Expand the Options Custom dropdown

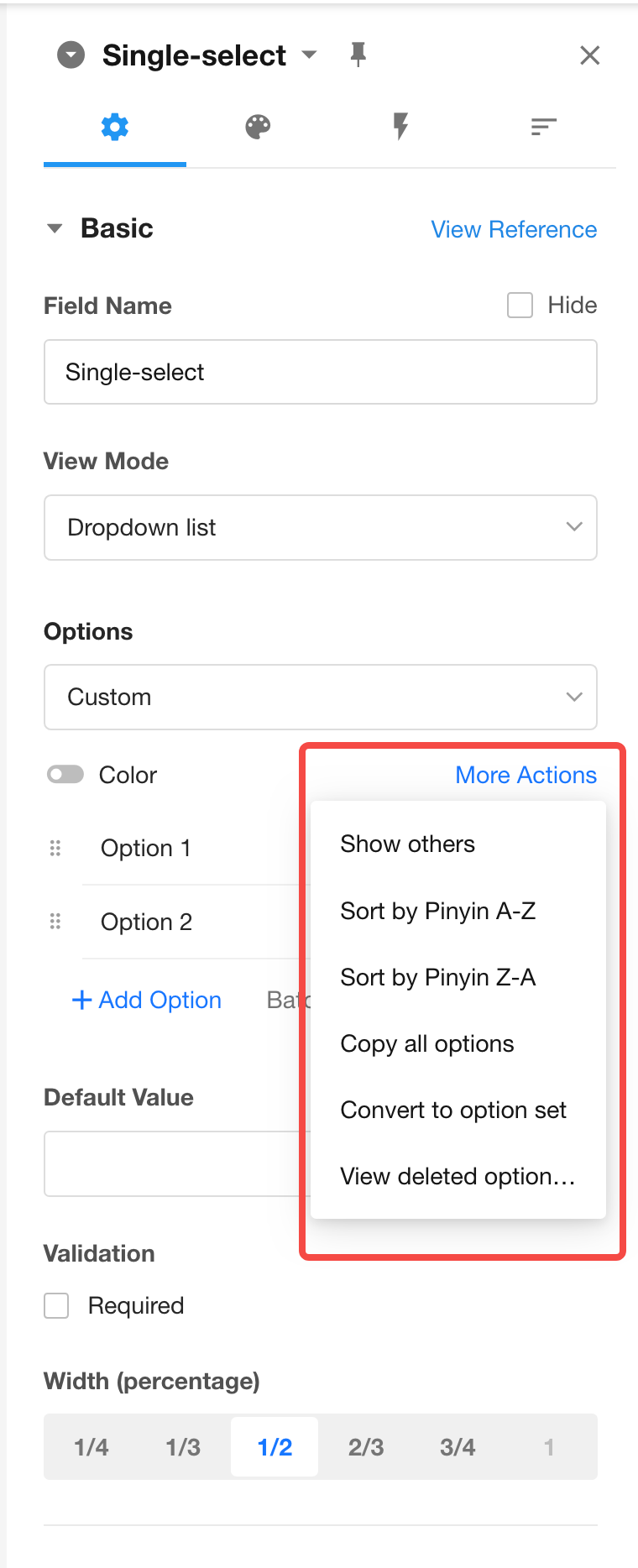pyautogui.click(x=321, y=697)
